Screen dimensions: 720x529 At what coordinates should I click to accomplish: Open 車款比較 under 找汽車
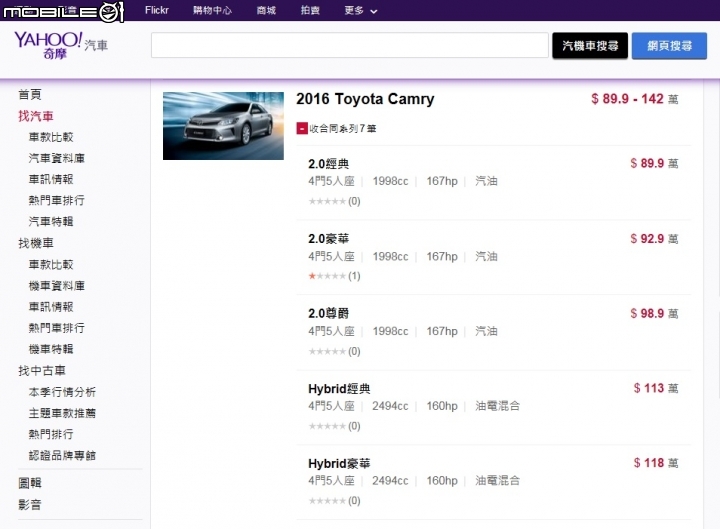pos(51,137)
